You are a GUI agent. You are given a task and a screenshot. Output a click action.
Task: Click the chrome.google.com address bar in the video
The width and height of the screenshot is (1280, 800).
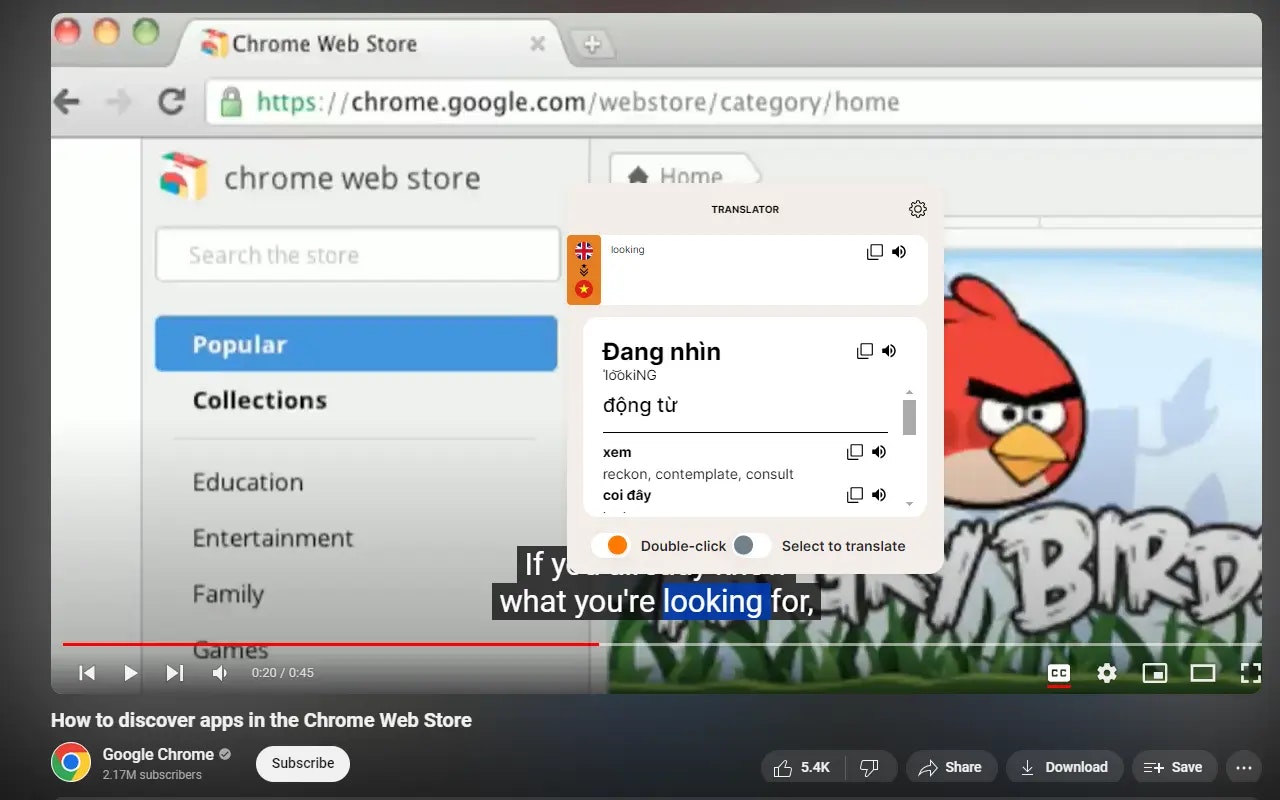tap(733, 102)
